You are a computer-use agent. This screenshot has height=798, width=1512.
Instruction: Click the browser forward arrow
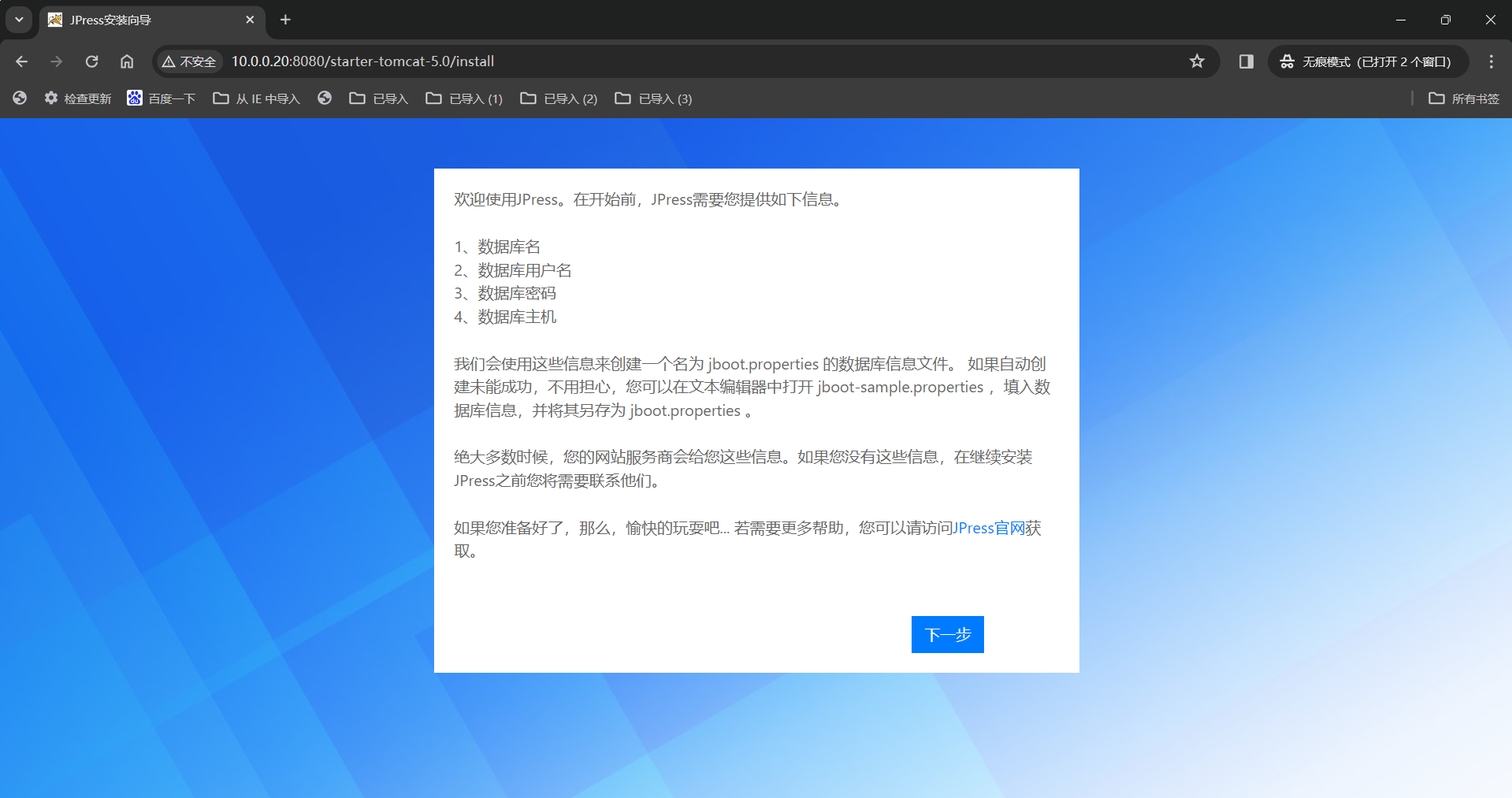click(x=56, y=61)
